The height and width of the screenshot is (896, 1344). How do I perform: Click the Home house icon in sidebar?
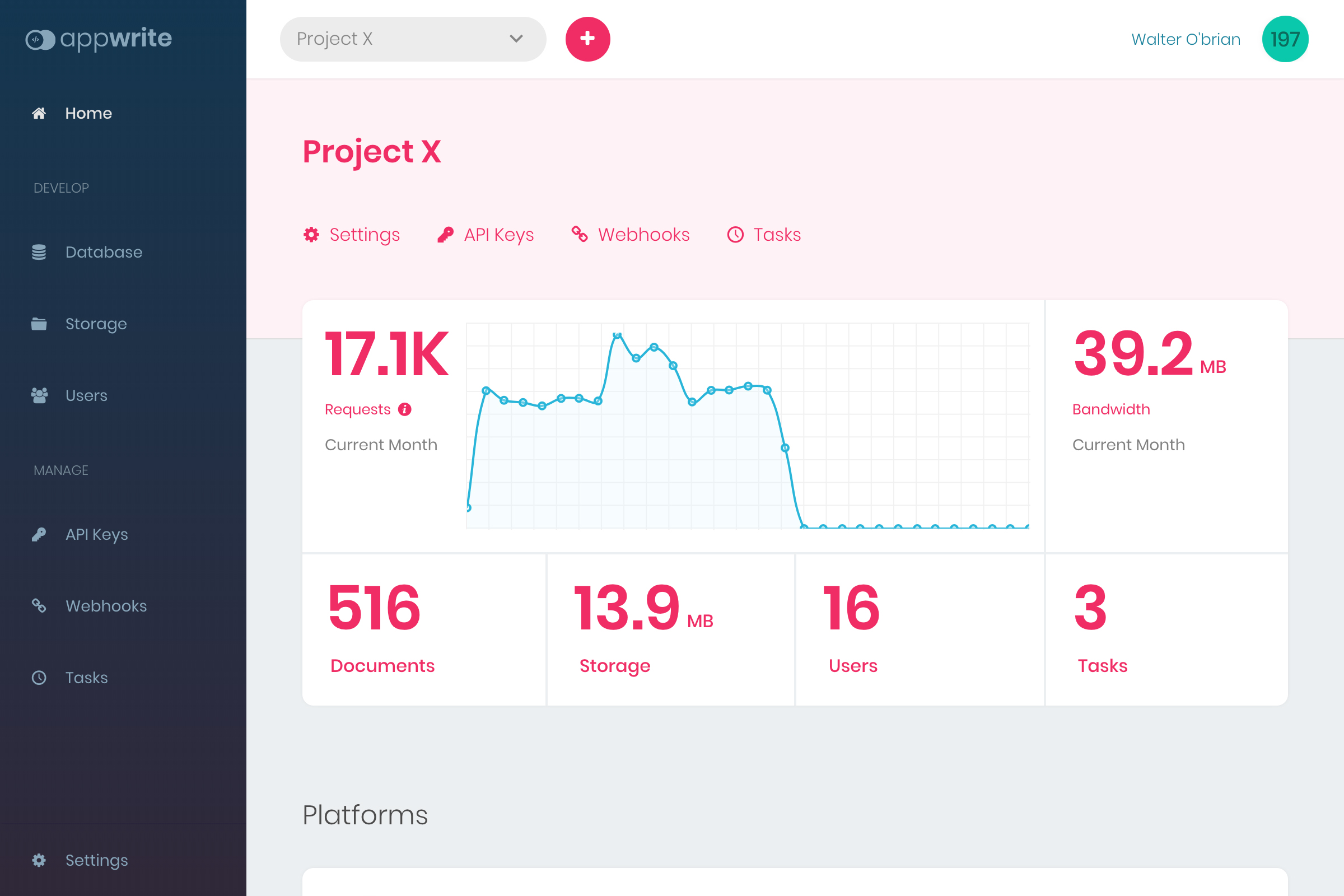tap(39, 113)
